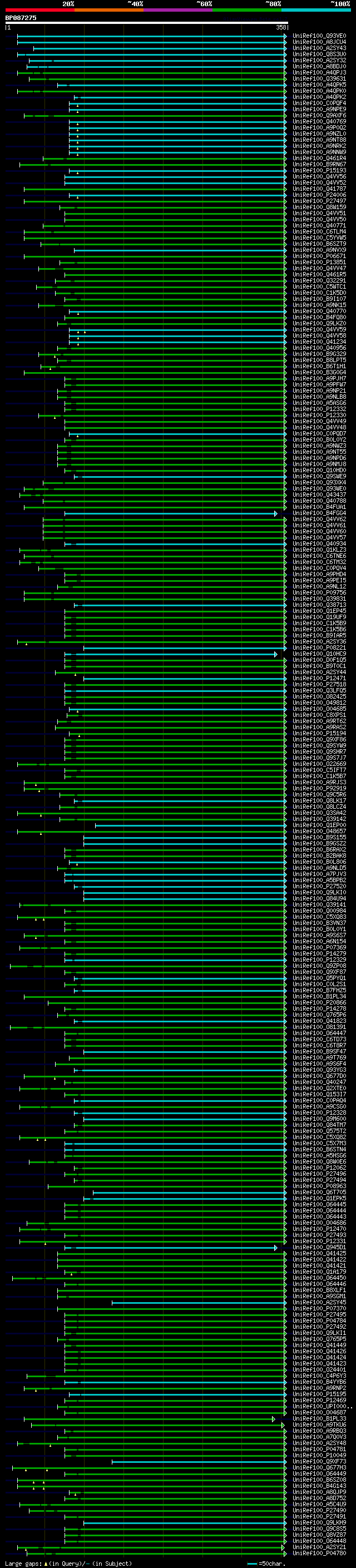Select hit UniRef100_Q10HC9
This screenshot has height=1568, width=356.
click(319, 654)
